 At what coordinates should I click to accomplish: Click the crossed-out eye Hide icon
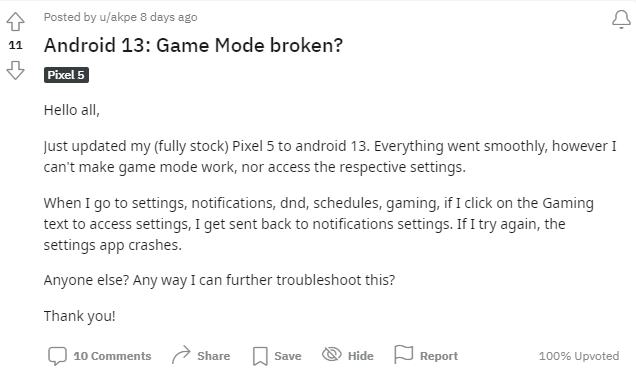[332, 354]
